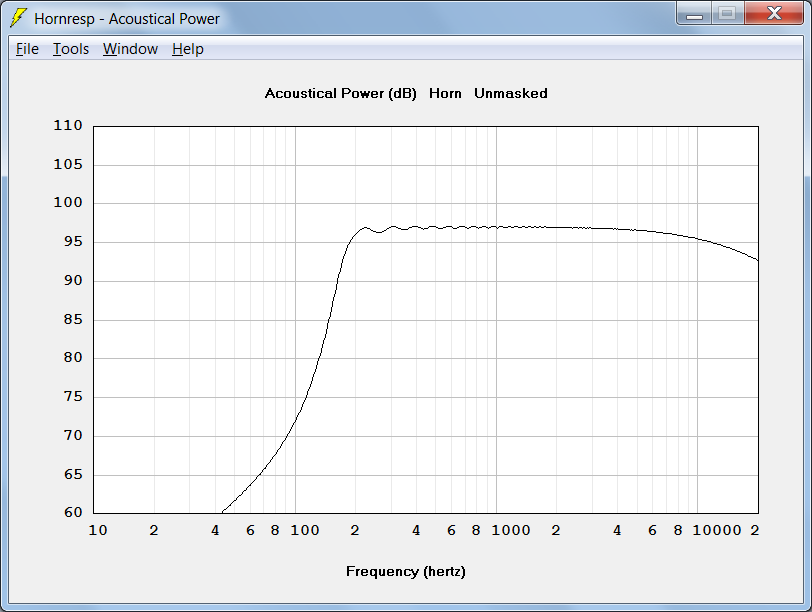Image resolution: width=812 pixels, height=612 pixels.
Task: Click the 10000 frequency axis label
Action: pos(717,530)
